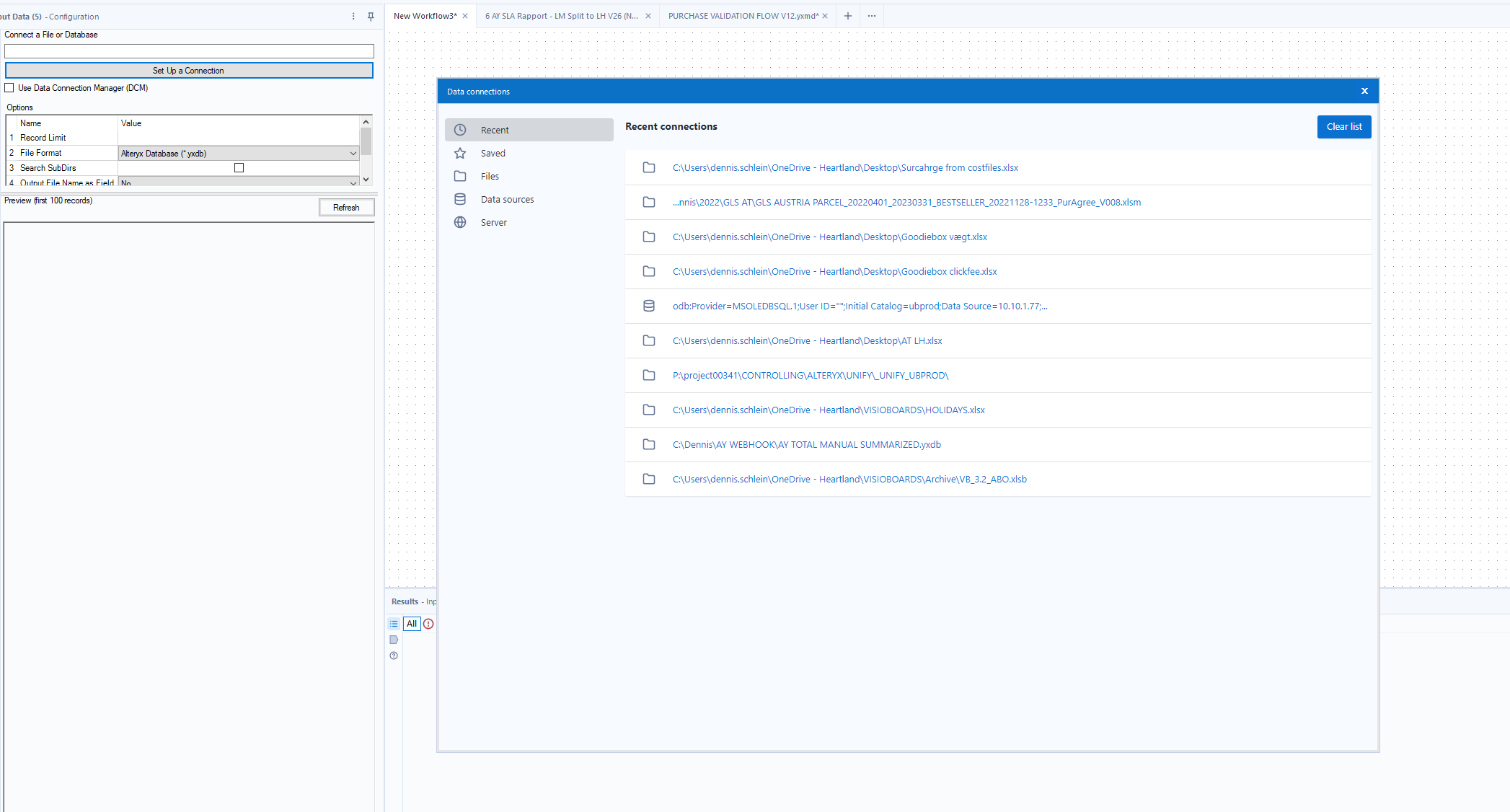Open Configuration panel three-dot options menu
The image size is (1510, 812).
pyautogui.click(x=353, y=17)
